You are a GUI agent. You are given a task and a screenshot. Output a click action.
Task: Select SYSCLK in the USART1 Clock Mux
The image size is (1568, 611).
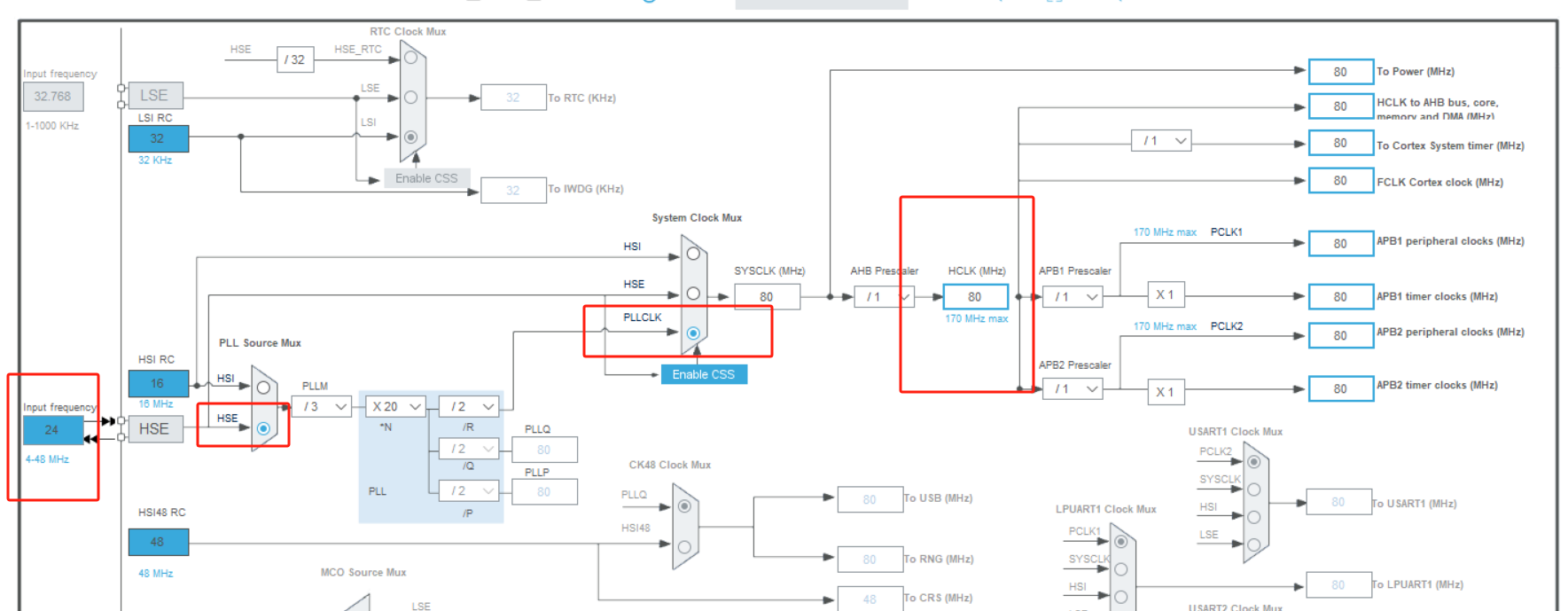[x=1253, y=490]
